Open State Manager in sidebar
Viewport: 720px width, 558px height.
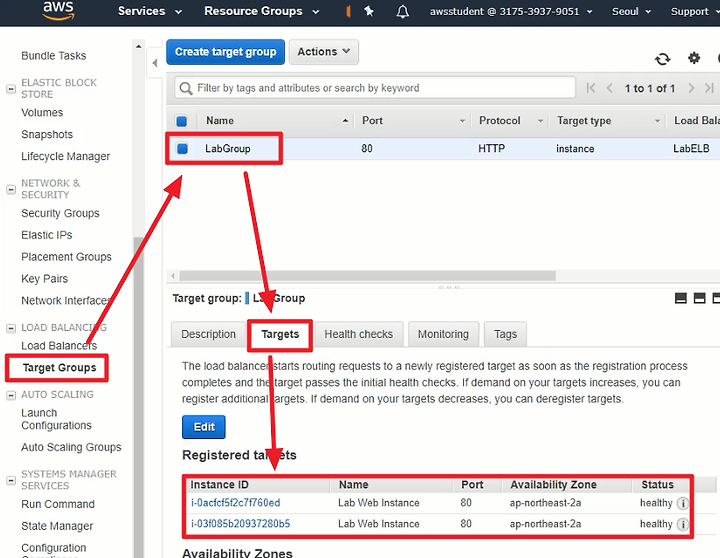[57, 526]
